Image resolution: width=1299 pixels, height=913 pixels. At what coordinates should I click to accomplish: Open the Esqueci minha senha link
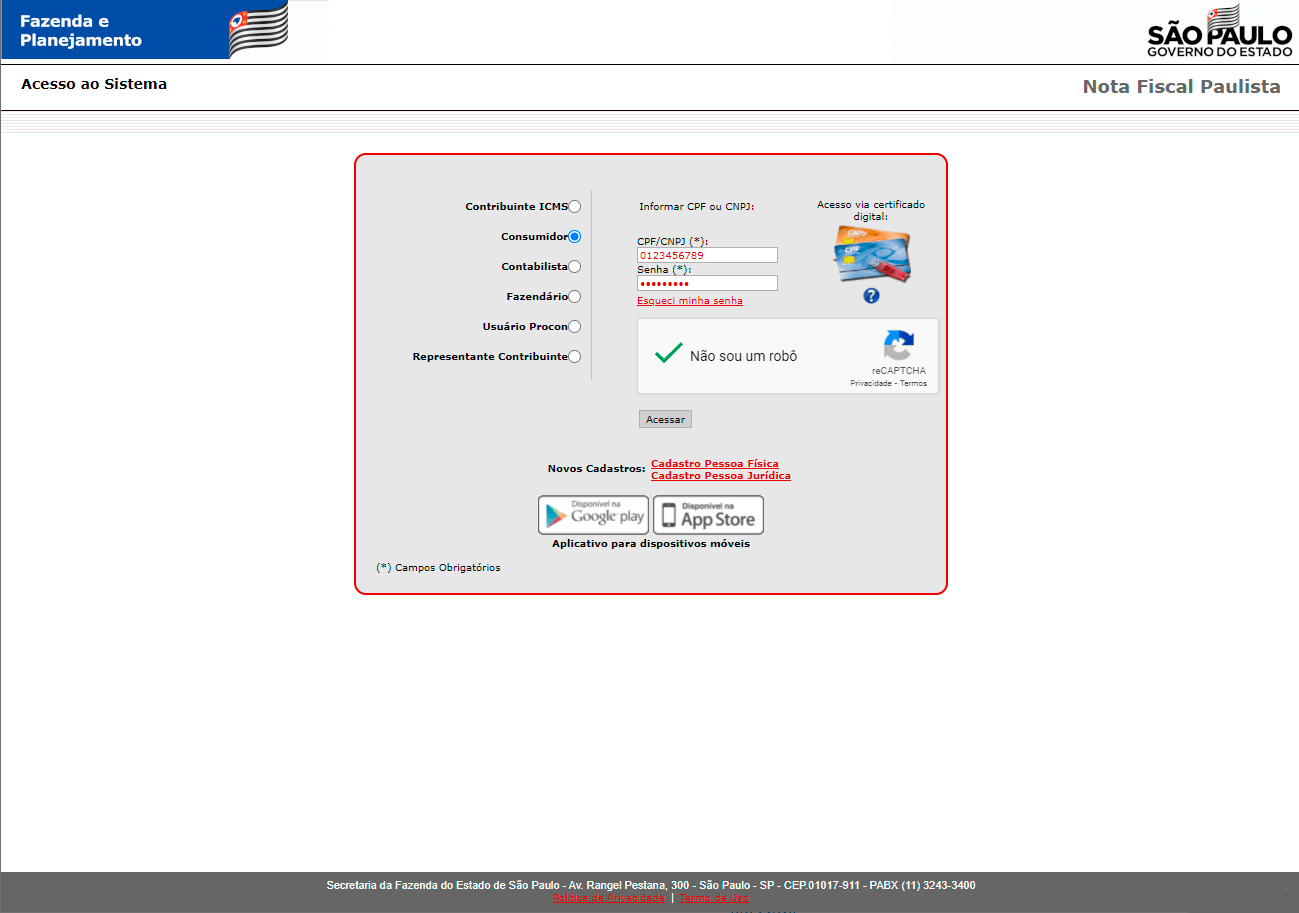(690, 301)
